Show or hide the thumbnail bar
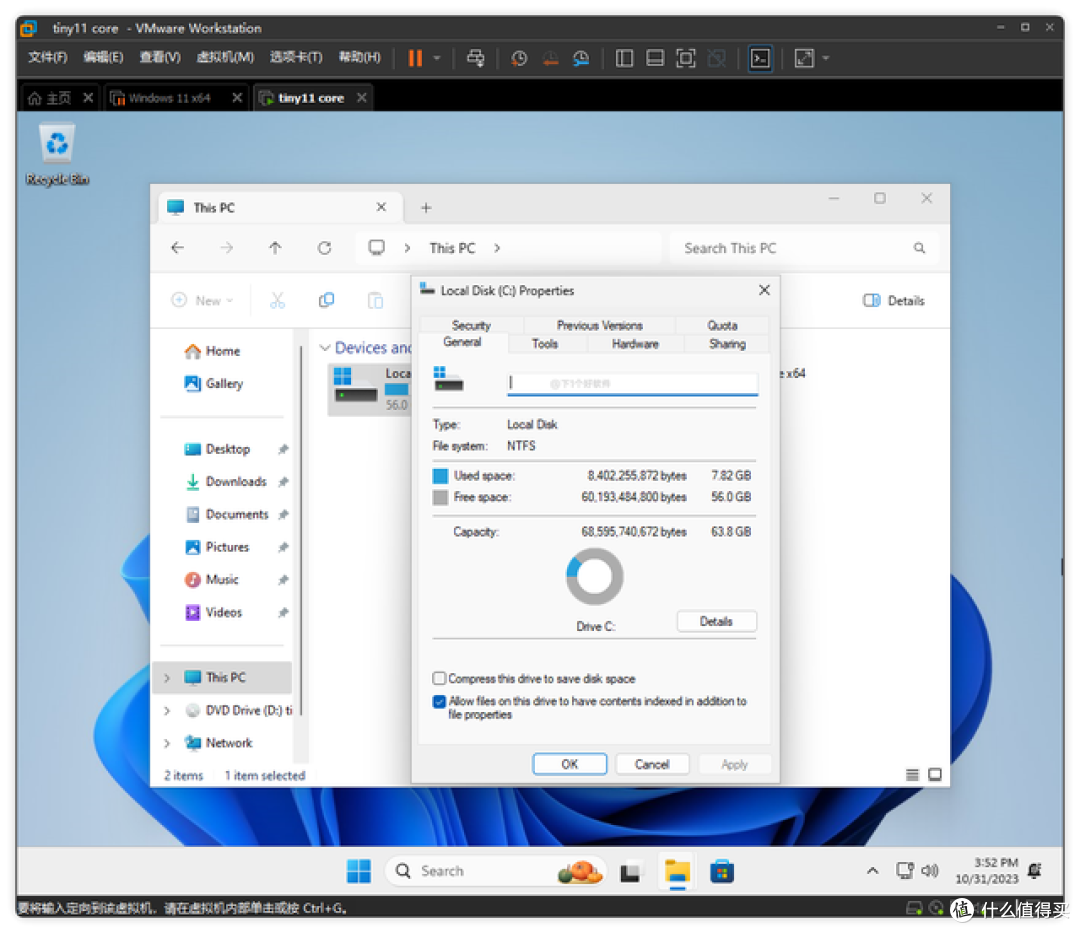The image size is (1080, 933). [x=654, y=58]
